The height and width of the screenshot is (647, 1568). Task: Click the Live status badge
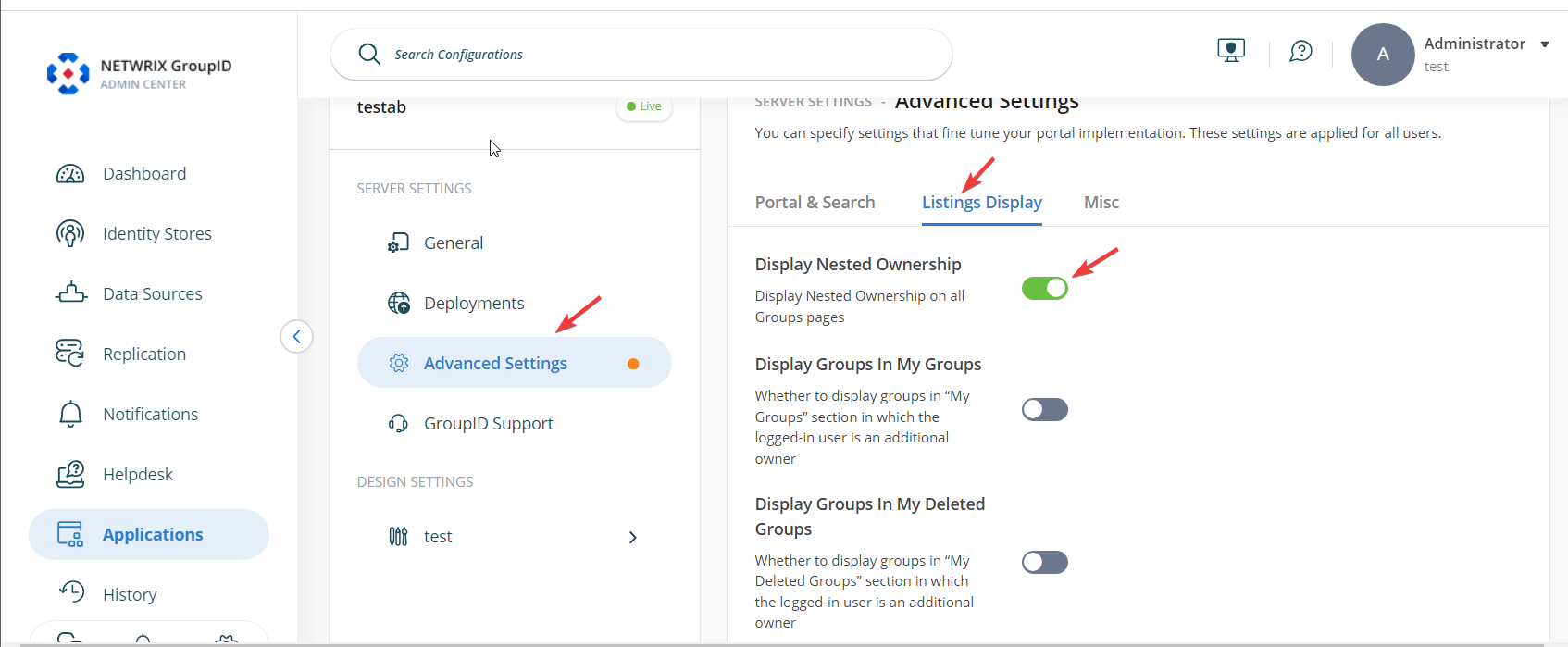[x=644, y=106]
